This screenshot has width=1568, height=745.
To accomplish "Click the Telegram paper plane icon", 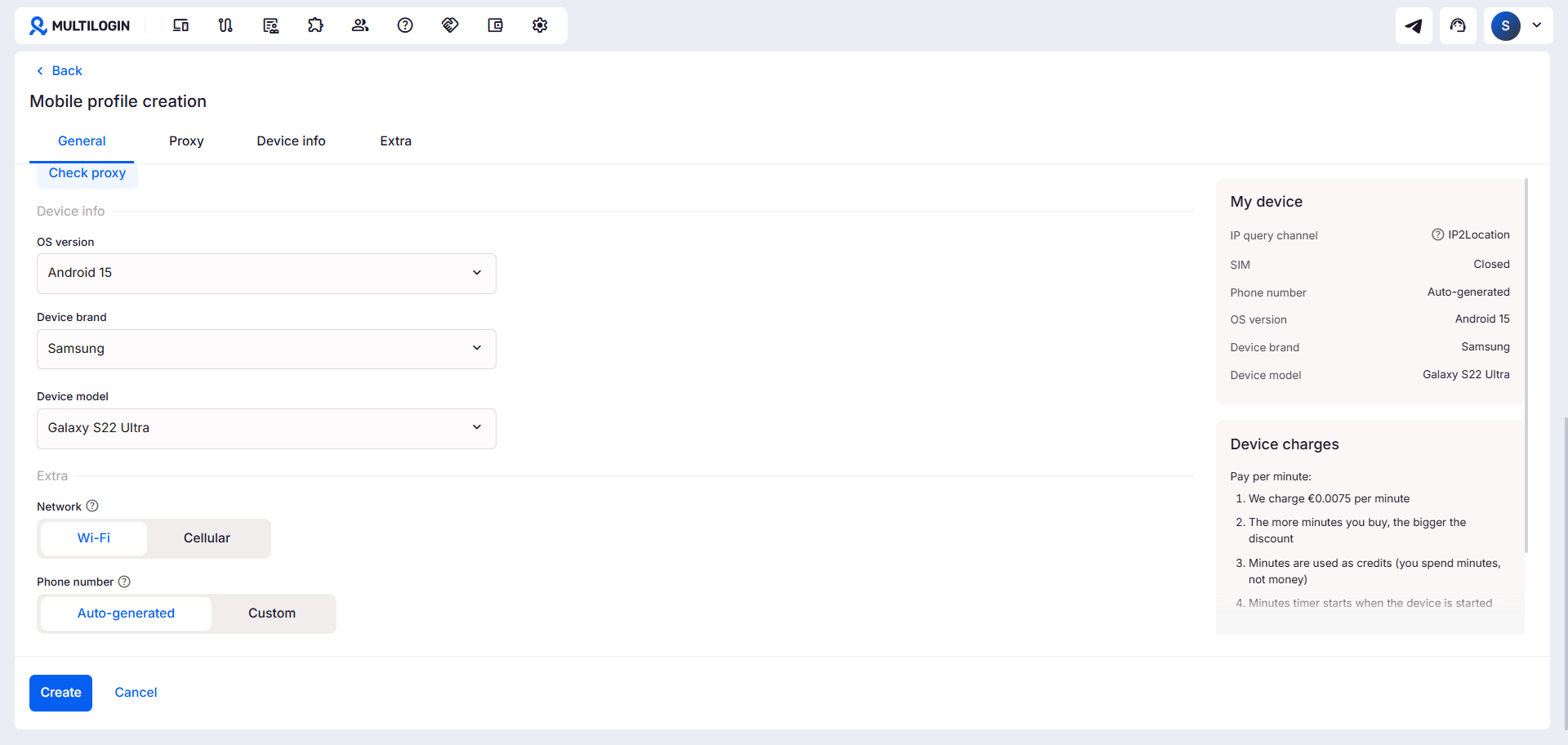I will pos(1414,25).
